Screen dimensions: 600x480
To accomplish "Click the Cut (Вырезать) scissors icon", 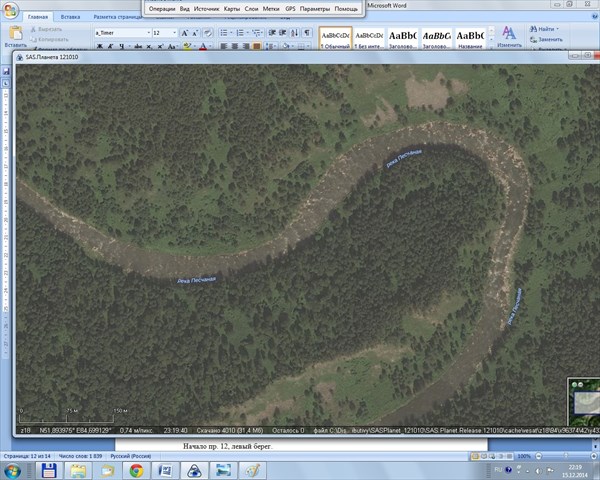I will [x=31, y=29].
